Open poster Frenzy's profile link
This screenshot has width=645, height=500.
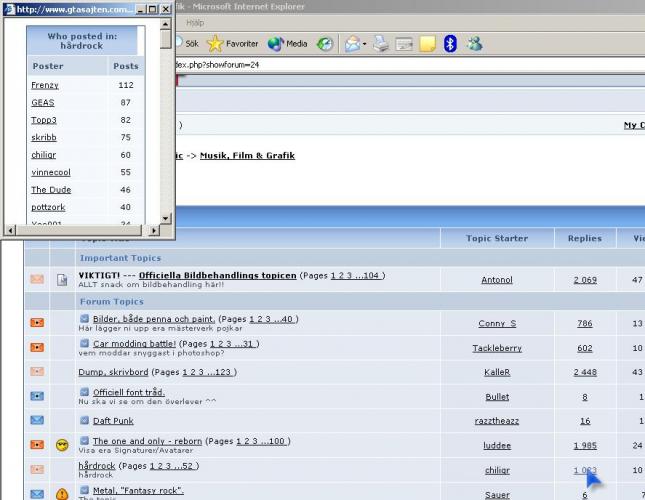pos(45,86)
